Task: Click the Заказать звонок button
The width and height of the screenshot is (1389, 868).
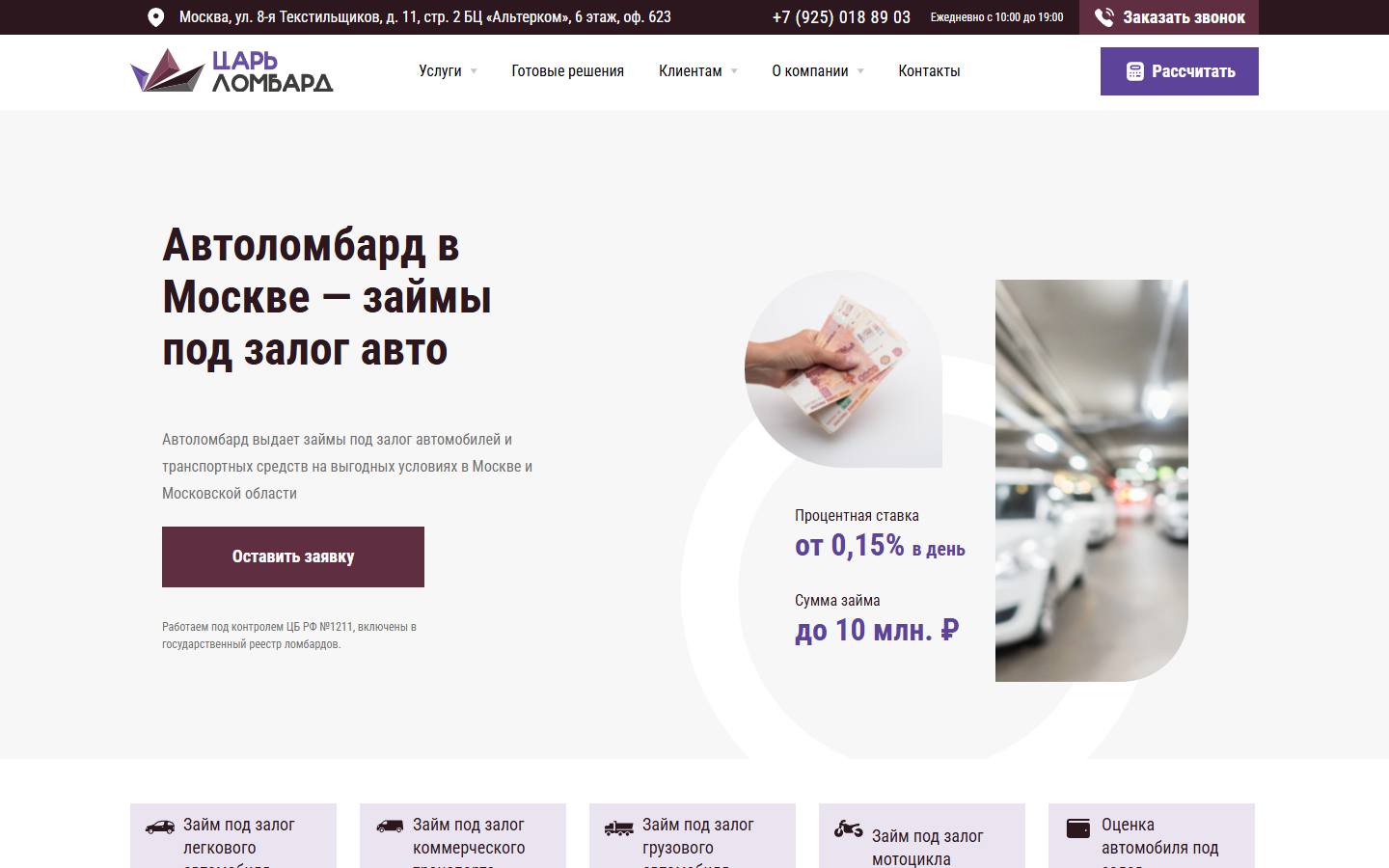Action: pyautogui.click(x=1169, y=17)
